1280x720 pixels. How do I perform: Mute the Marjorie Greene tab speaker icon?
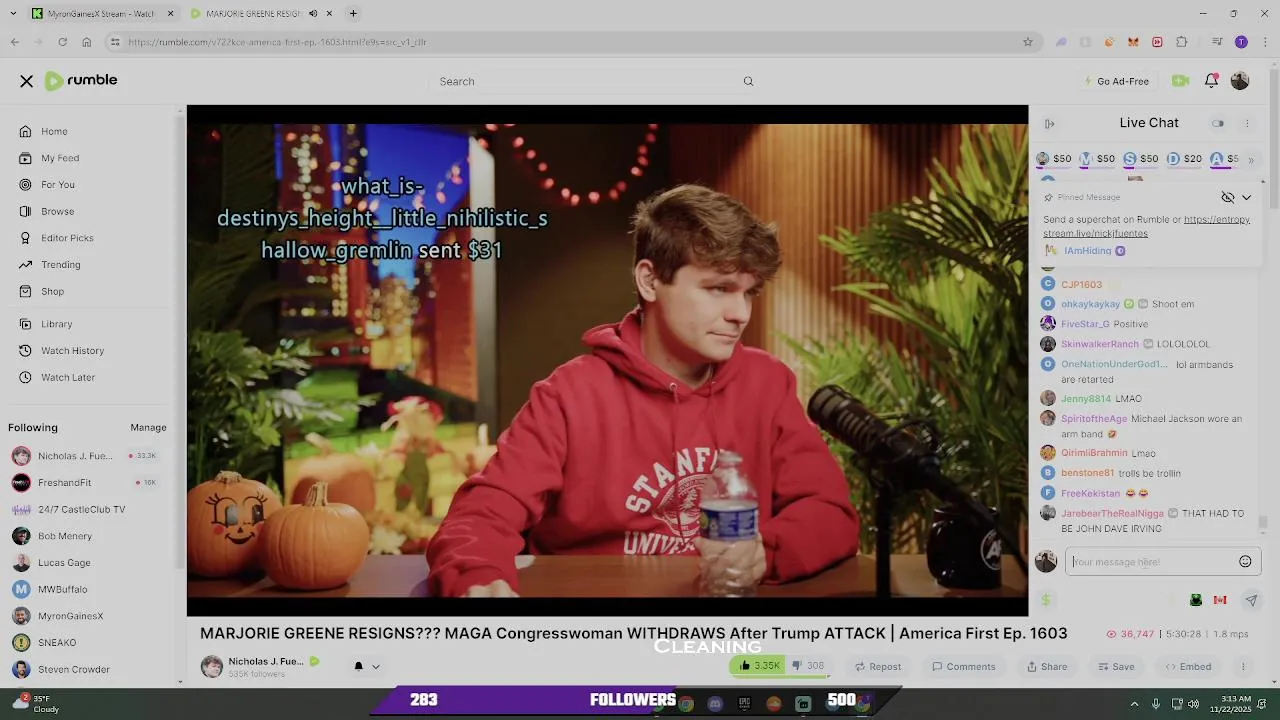coord(313,14)
